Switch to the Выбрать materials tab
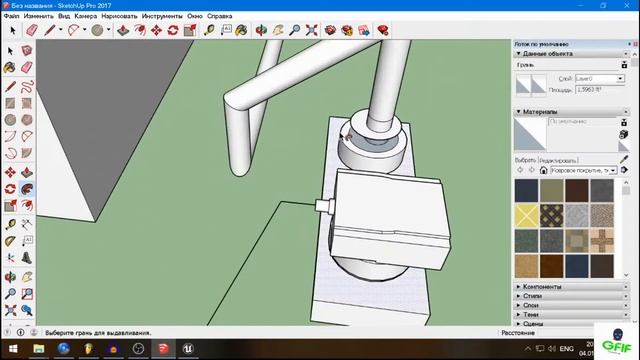 [x=525, y=160]
